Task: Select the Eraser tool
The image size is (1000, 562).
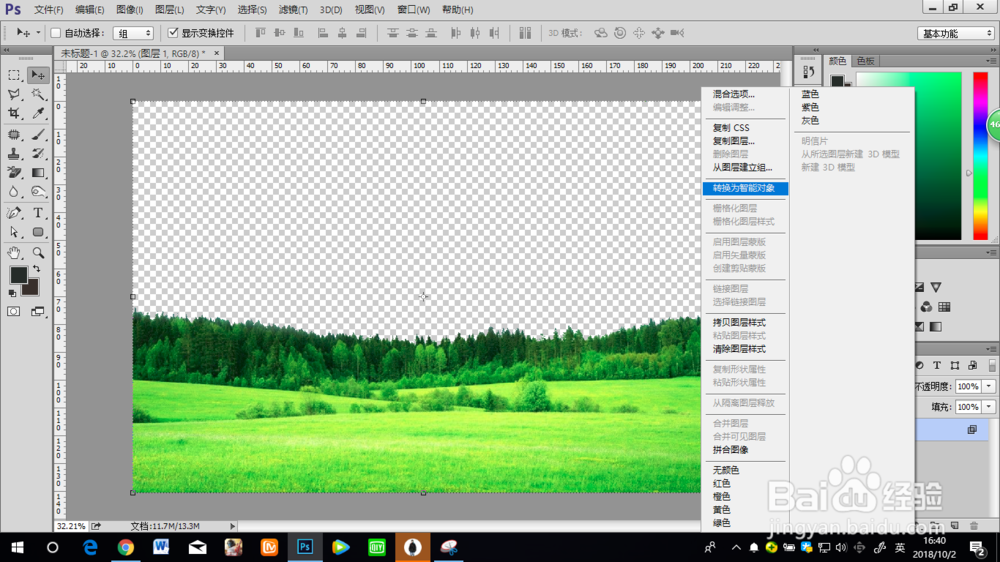Action: coord(14,173)
